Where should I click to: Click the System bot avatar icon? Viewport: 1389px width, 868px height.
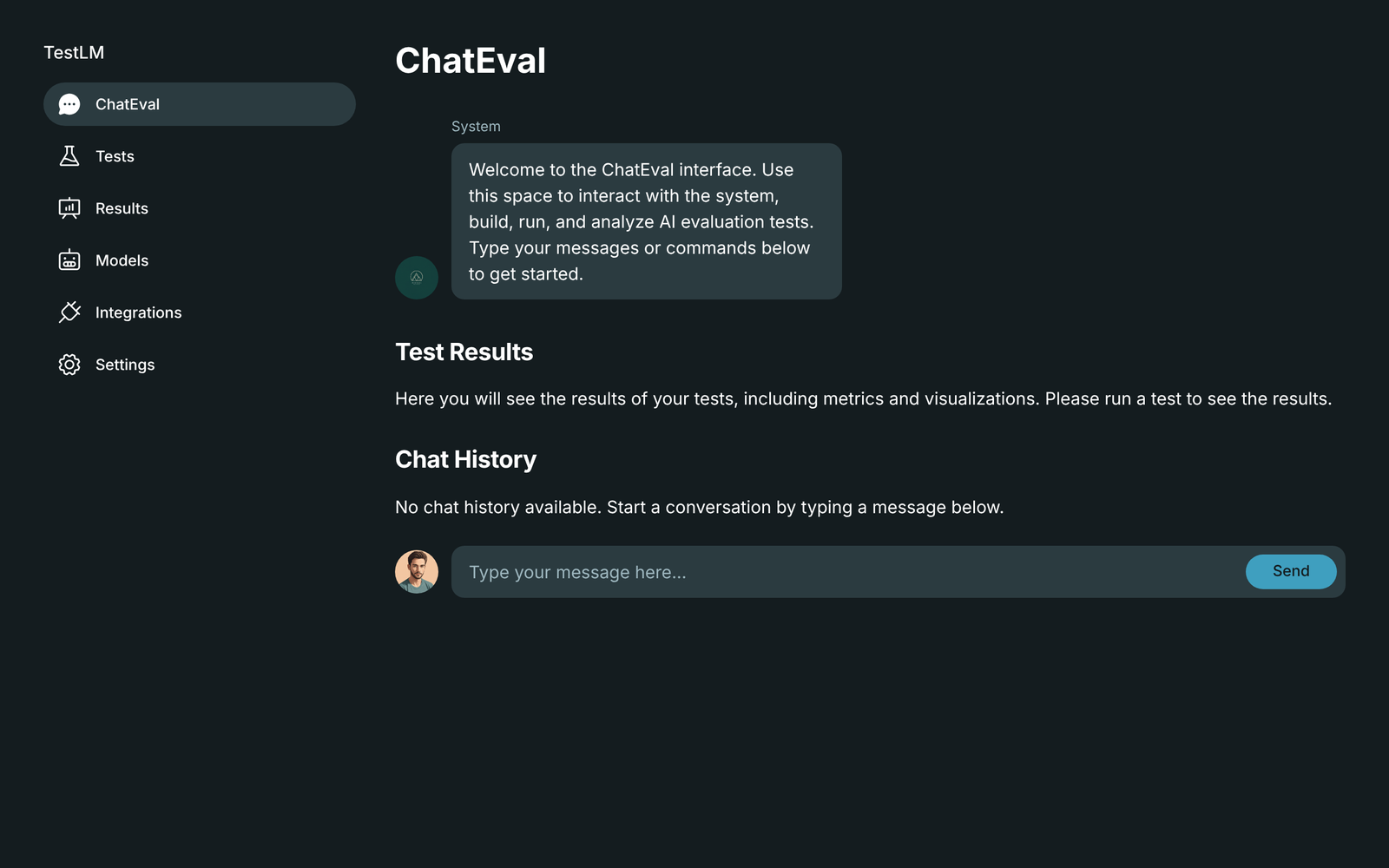[x=417, y=278]
